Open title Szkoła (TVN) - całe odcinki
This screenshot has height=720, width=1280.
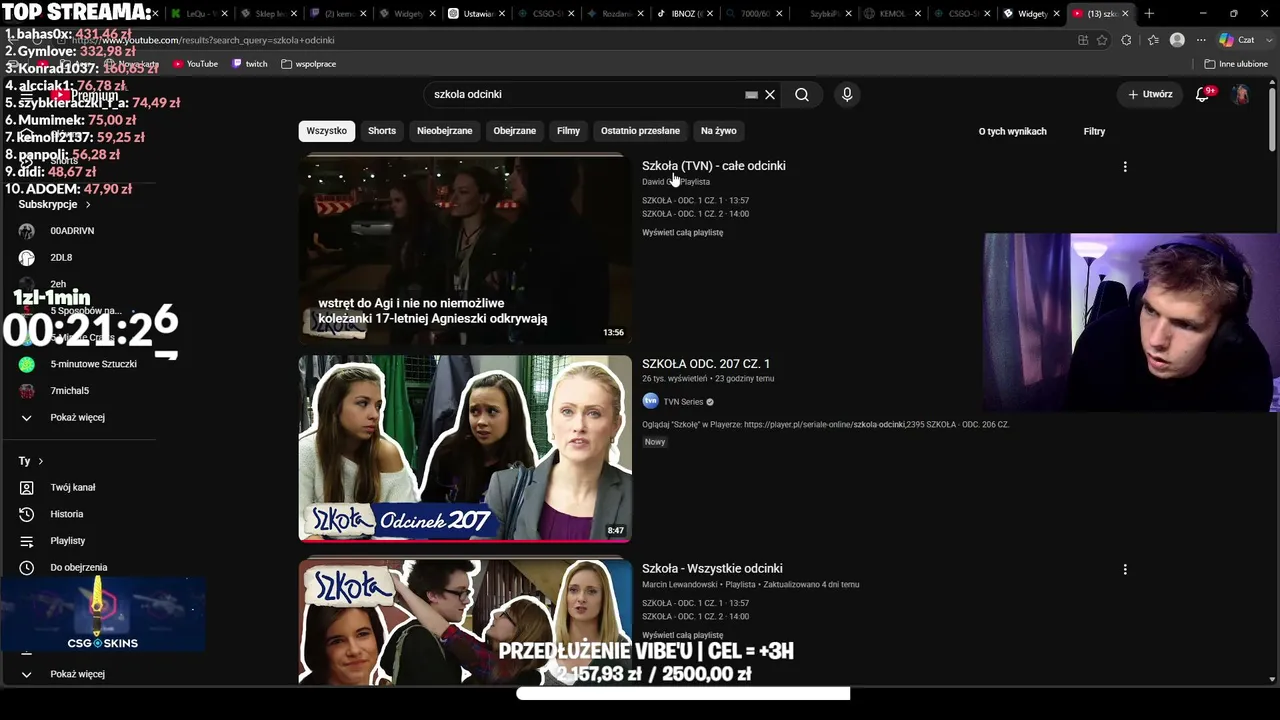pos(714,166)
